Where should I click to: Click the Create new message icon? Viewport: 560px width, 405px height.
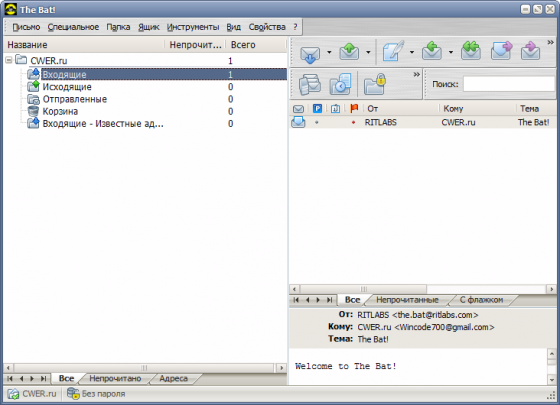(x=393, y=52)
